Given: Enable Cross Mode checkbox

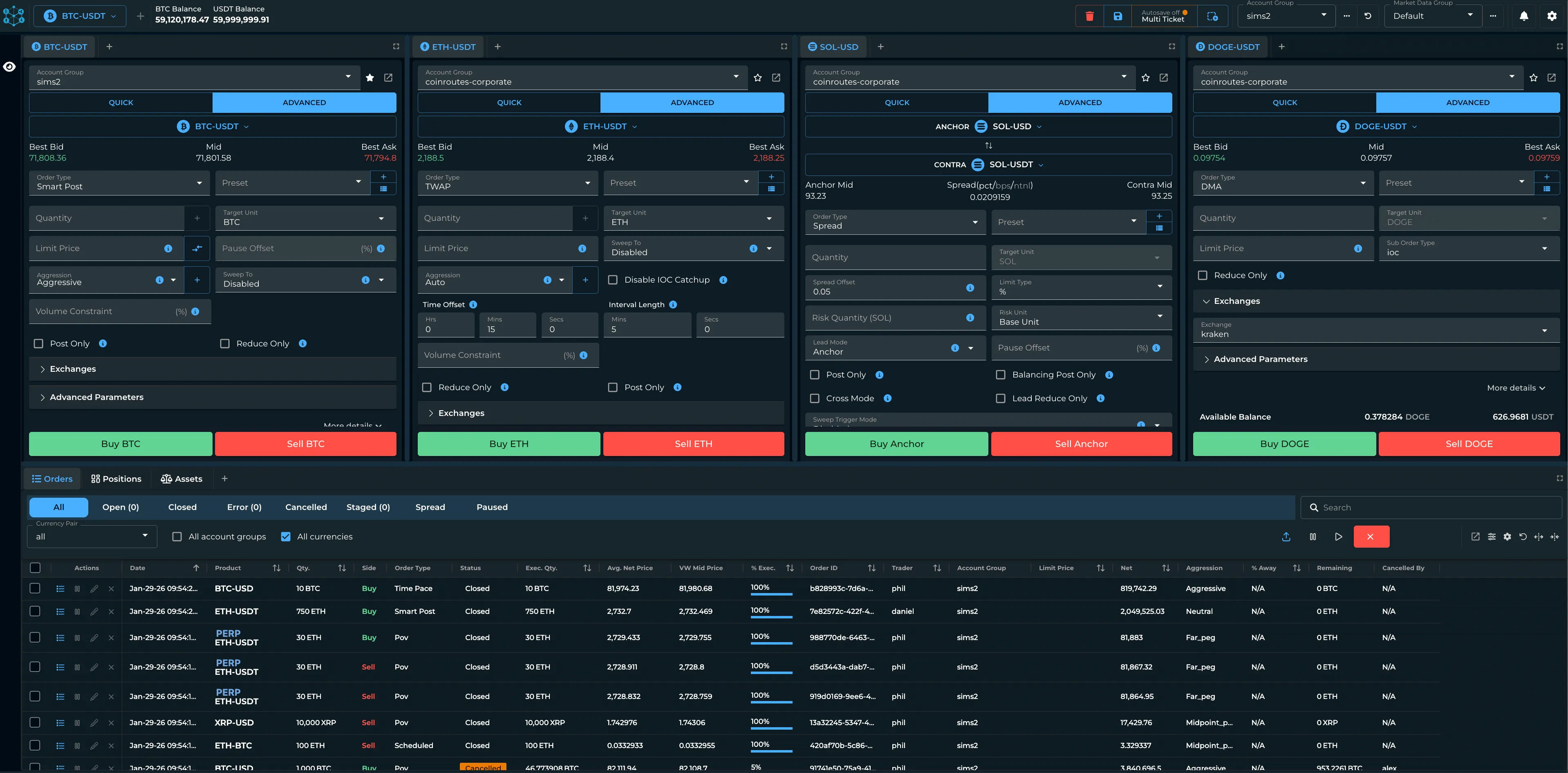Looking at the screenshot, I should [x=814, y=398].
